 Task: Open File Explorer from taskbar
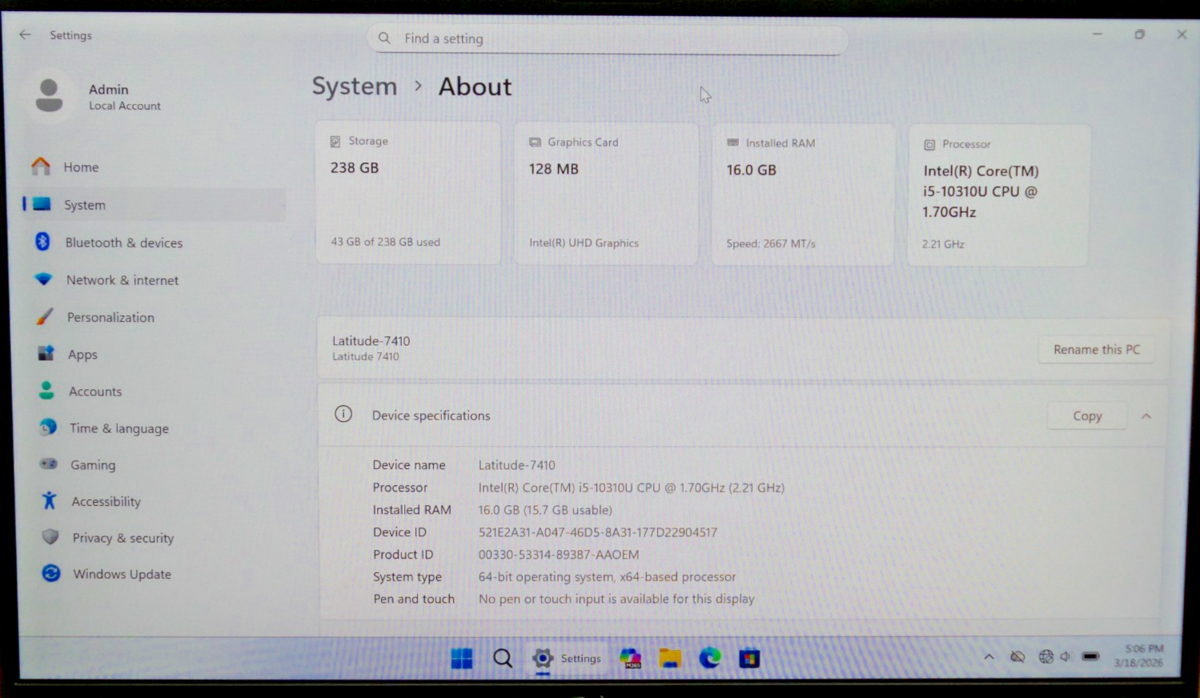click(670, 658)
